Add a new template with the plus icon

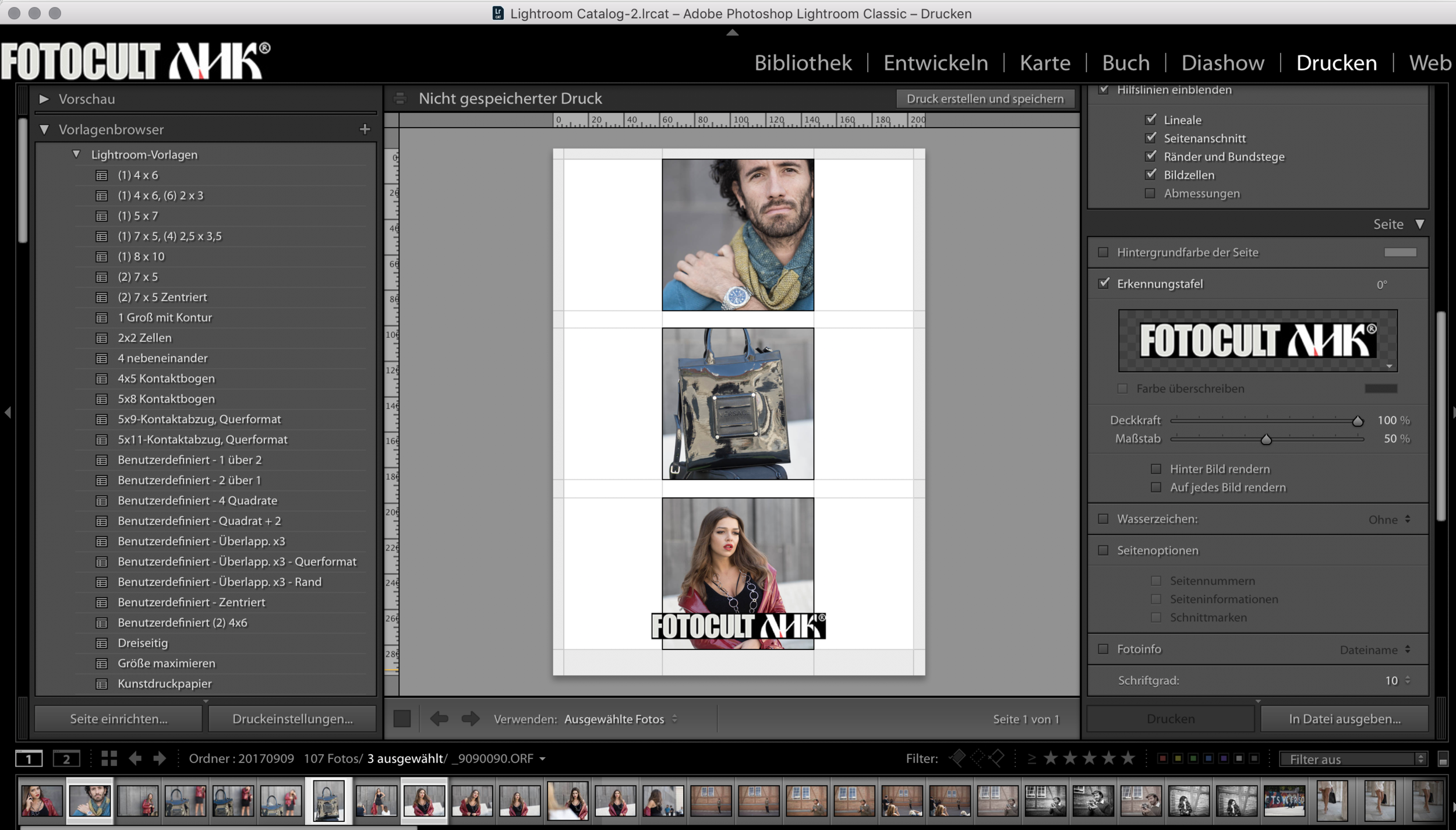tap(365, 129)
